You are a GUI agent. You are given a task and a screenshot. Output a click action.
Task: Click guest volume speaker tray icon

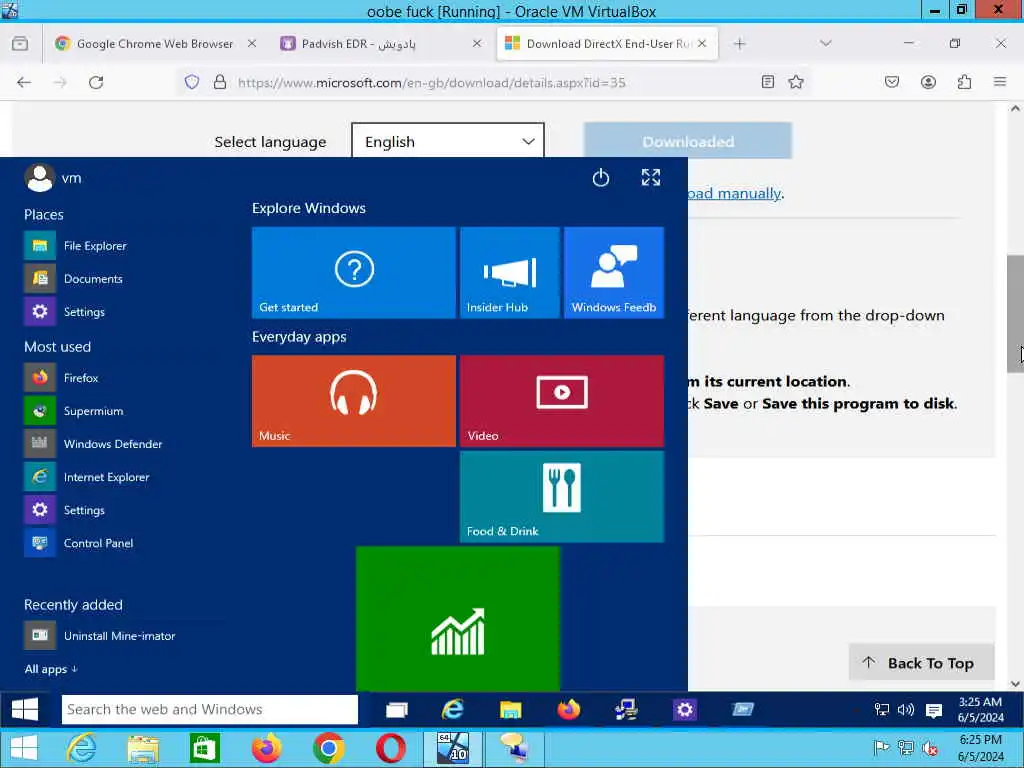click(906, 709)
